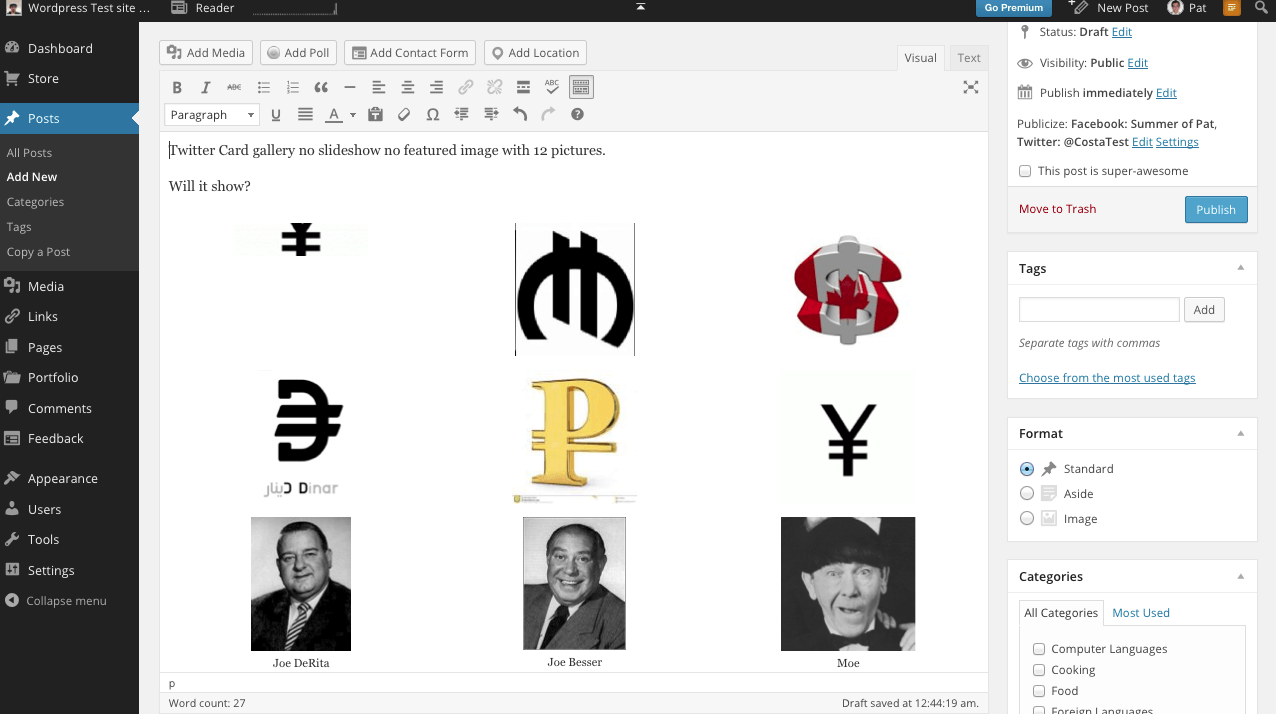Enter distraction-free fullscreen writing mode
The height and width of the screenshot is (714, 1276).
970,88
